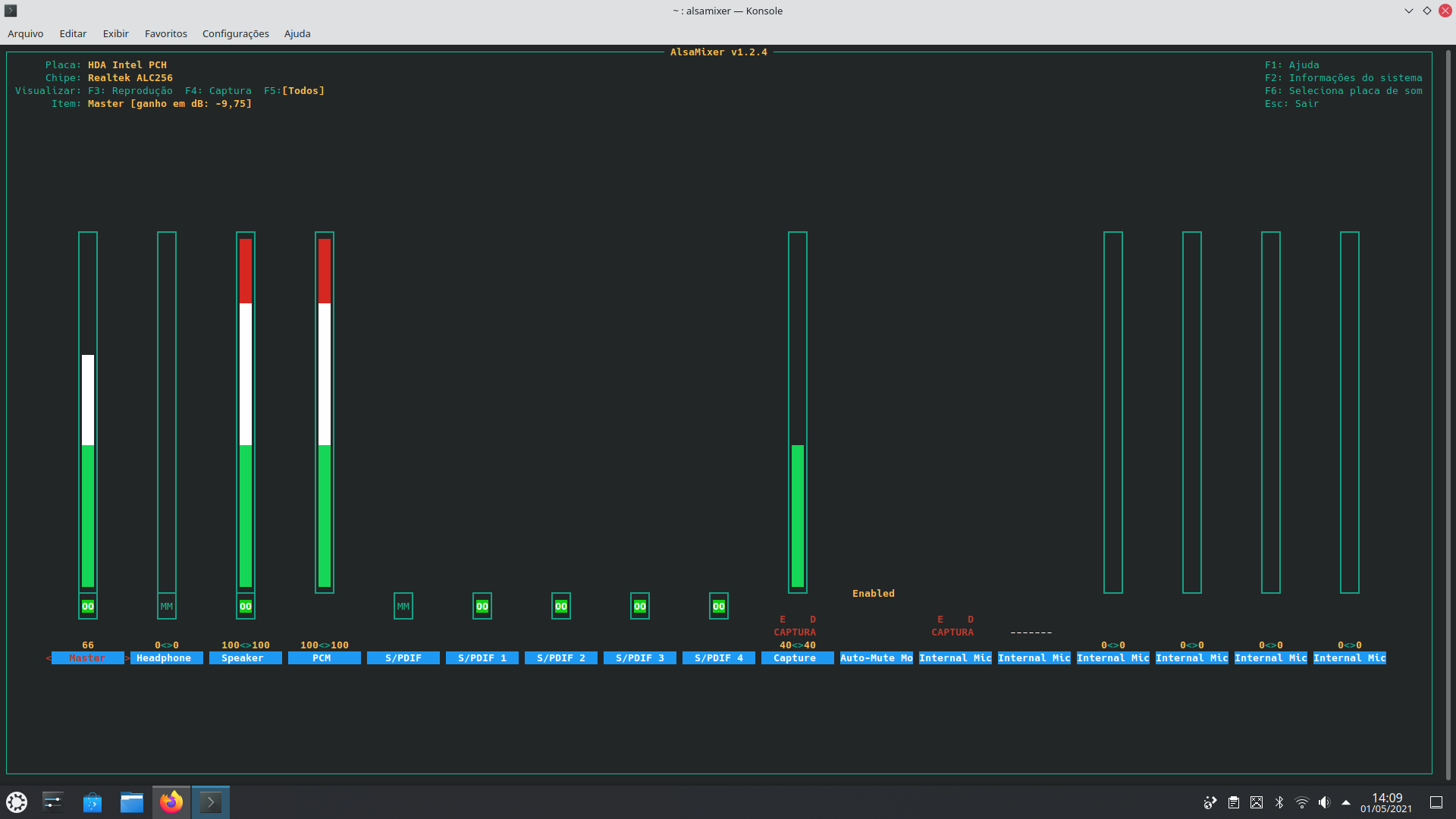This screenshot has height=819, width=1456.
Task: Expand hidden system tray icons arrow
Action: click(1346, 802)
